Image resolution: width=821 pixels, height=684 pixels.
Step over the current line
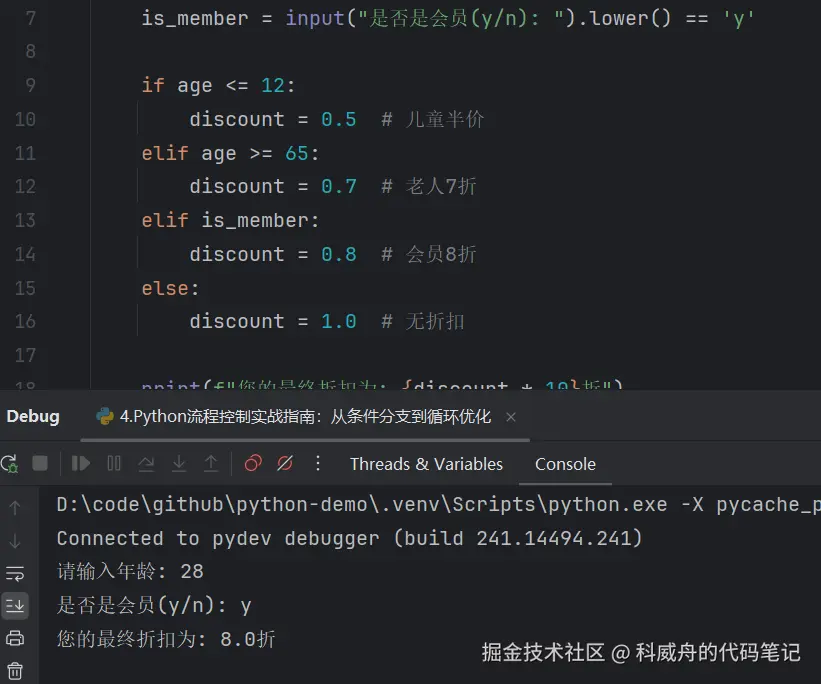tap(146, 464)
